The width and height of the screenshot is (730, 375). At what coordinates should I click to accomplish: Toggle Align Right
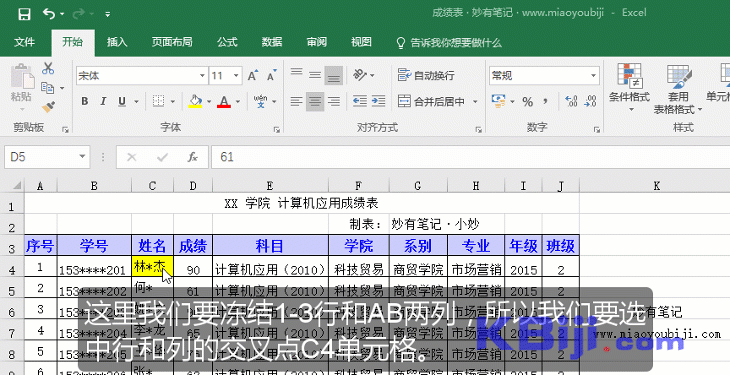[333, 101]
